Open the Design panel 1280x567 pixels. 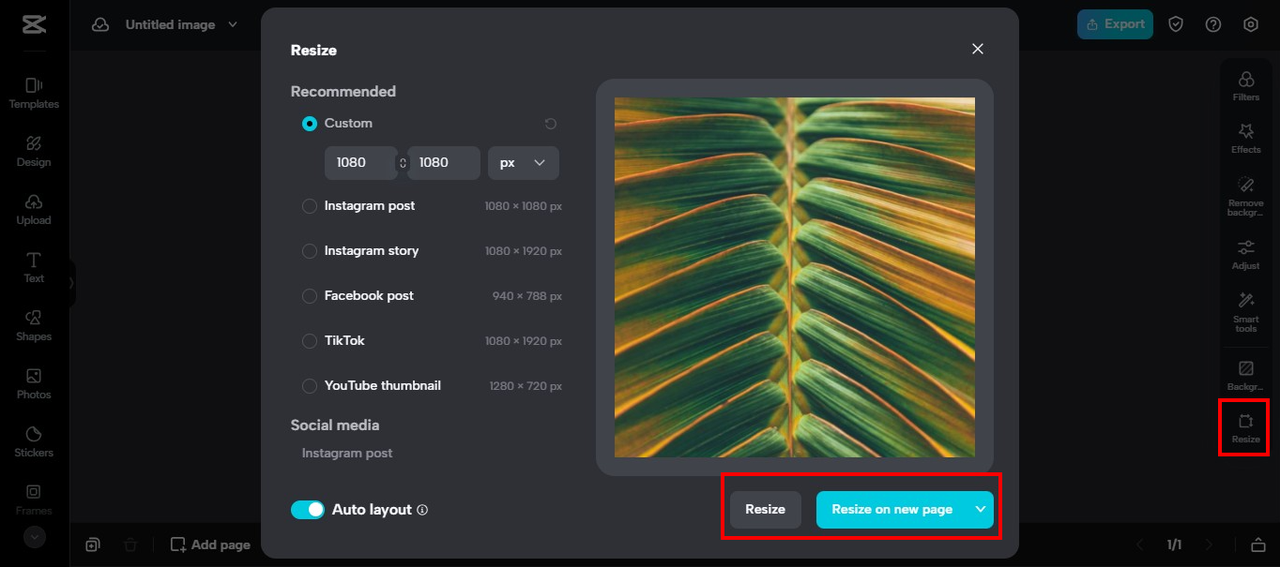(x=33, y=151)
